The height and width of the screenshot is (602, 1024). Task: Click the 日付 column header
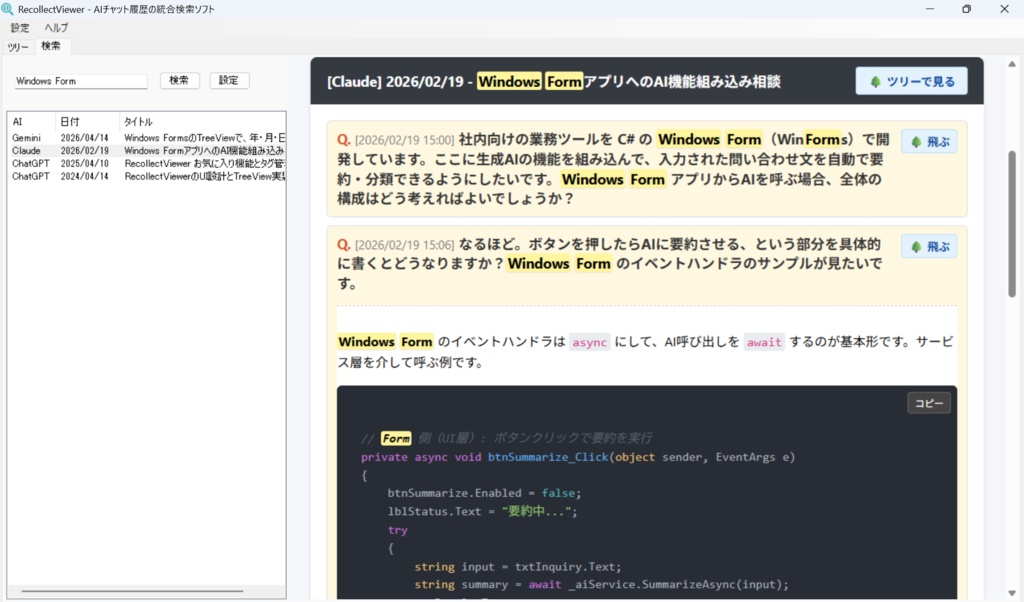88,121
